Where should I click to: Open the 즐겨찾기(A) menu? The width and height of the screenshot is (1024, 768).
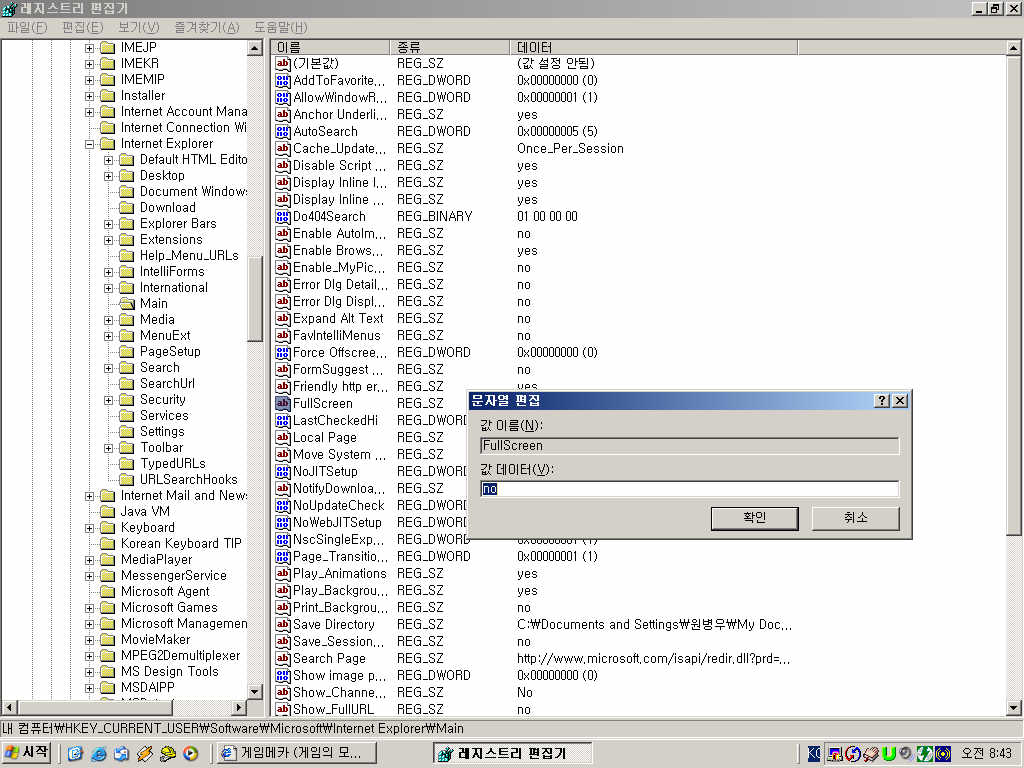206,27
